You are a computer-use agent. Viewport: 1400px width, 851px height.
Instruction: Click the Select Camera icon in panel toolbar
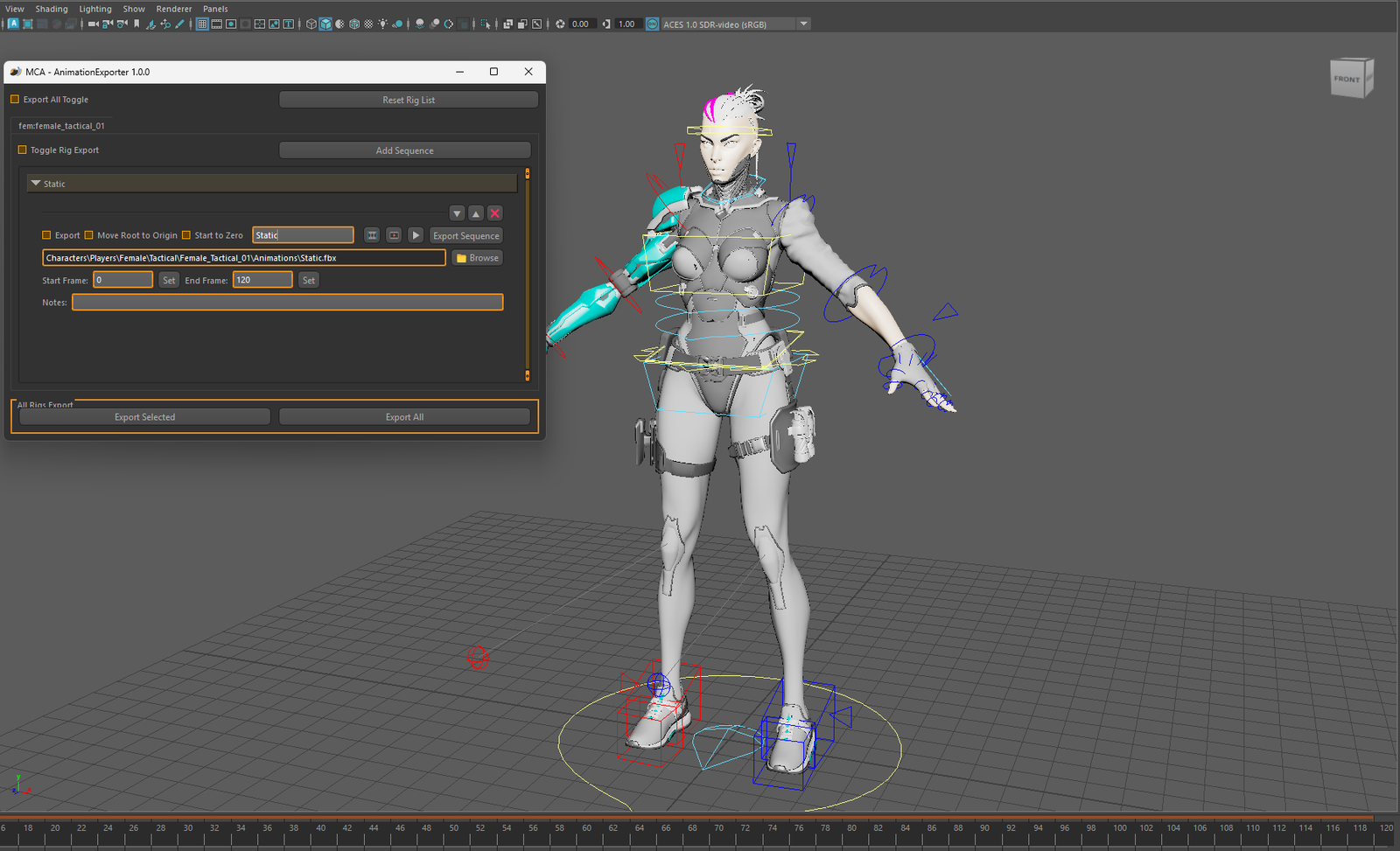(94, 24)
